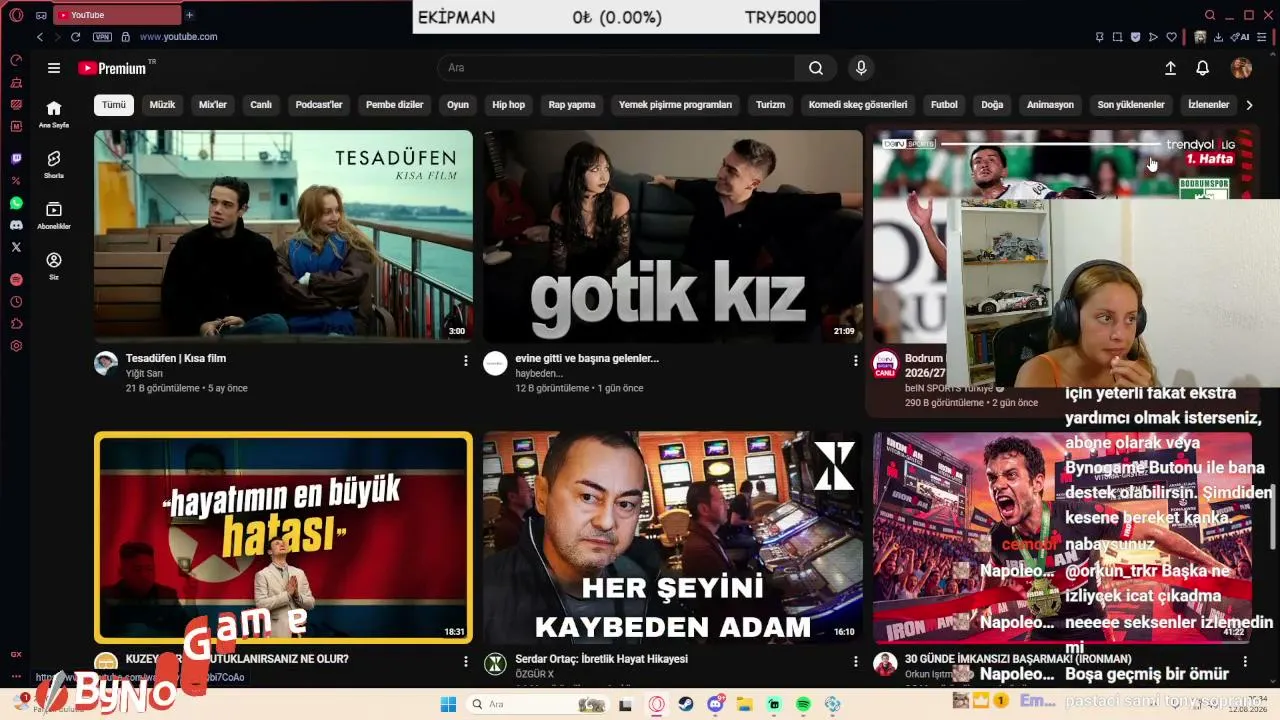The width and height of the screenshot is (1280, 720).
Task: Open options menu for 'evine gitti' video
Action: 855,360
